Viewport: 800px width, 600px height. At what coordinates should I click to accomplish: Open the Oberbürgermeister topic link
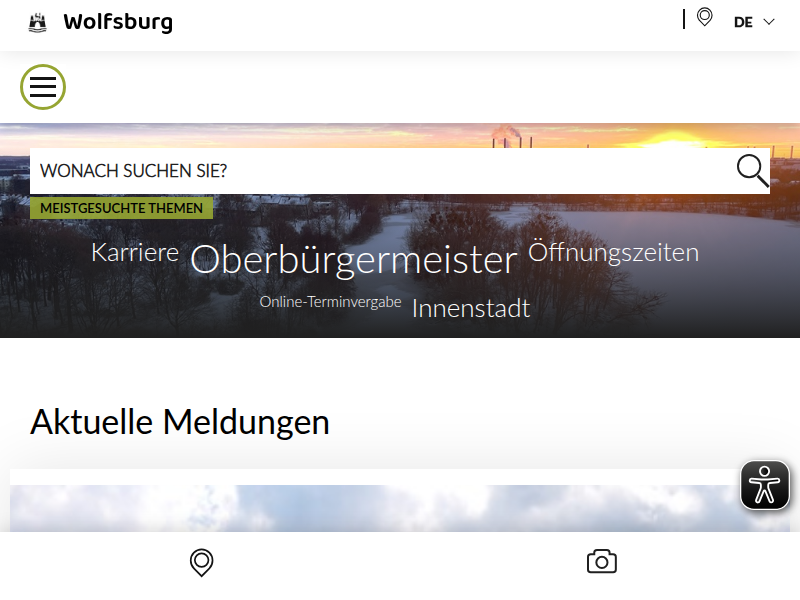(354, 260)
